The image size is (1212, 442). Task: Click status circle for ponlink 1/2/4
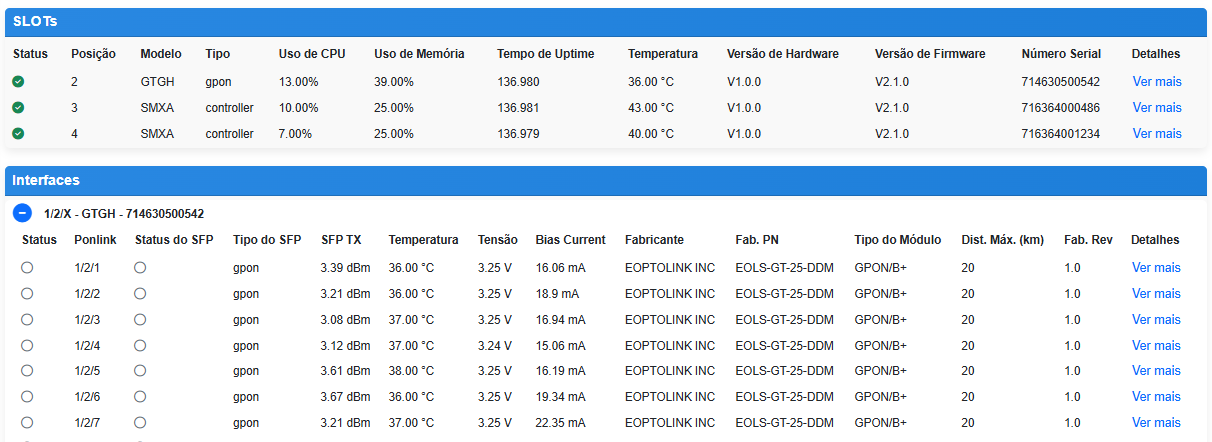click(27, 345)
